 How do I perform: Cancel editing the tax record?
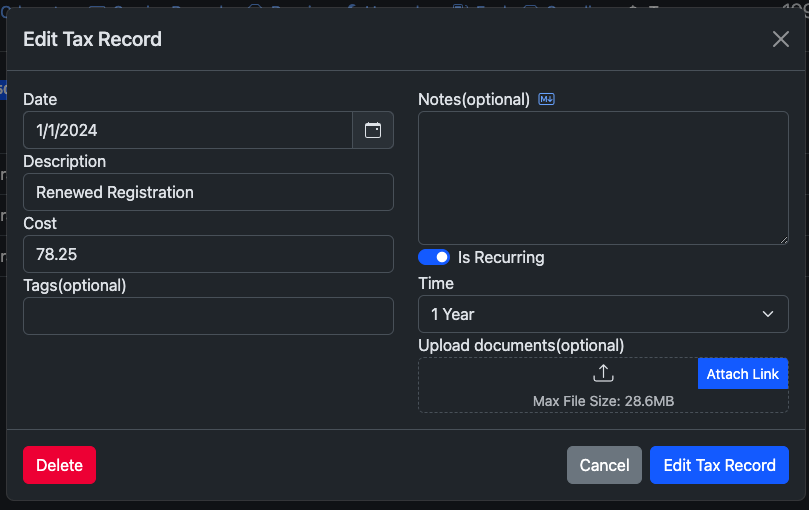(x=604, y=465)
